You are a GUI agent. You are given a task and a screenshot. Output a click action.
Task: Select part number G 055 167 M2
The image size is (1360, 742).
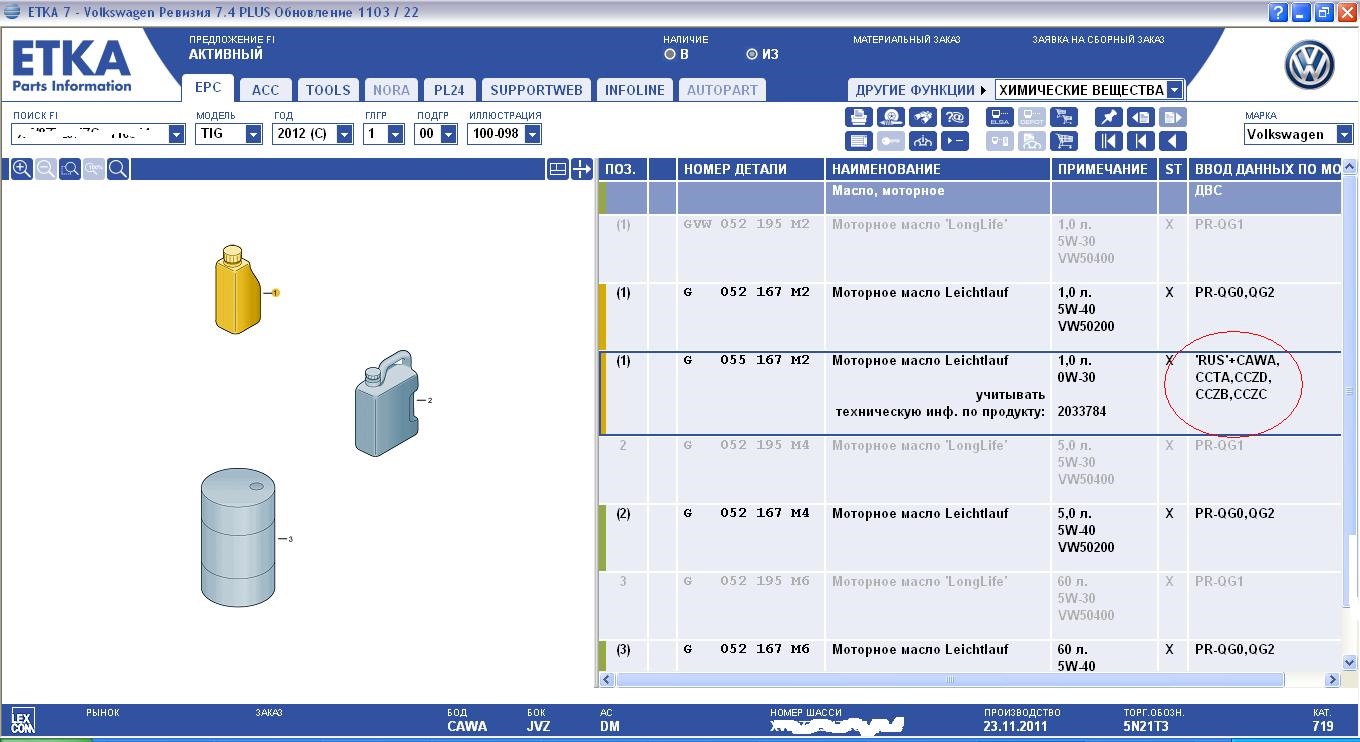click(x=746, y=360)
